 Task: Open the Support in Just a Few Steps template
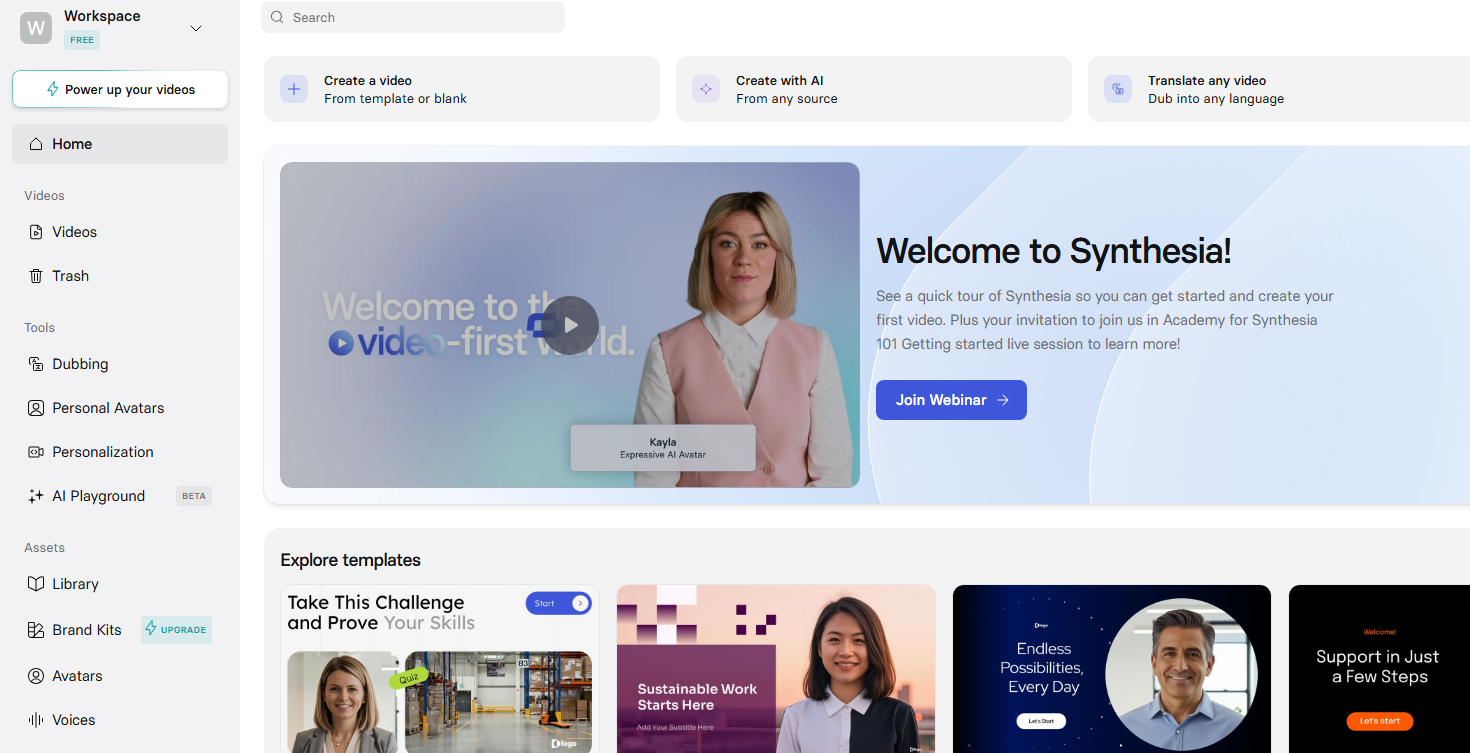click(x=1379, y=669)
